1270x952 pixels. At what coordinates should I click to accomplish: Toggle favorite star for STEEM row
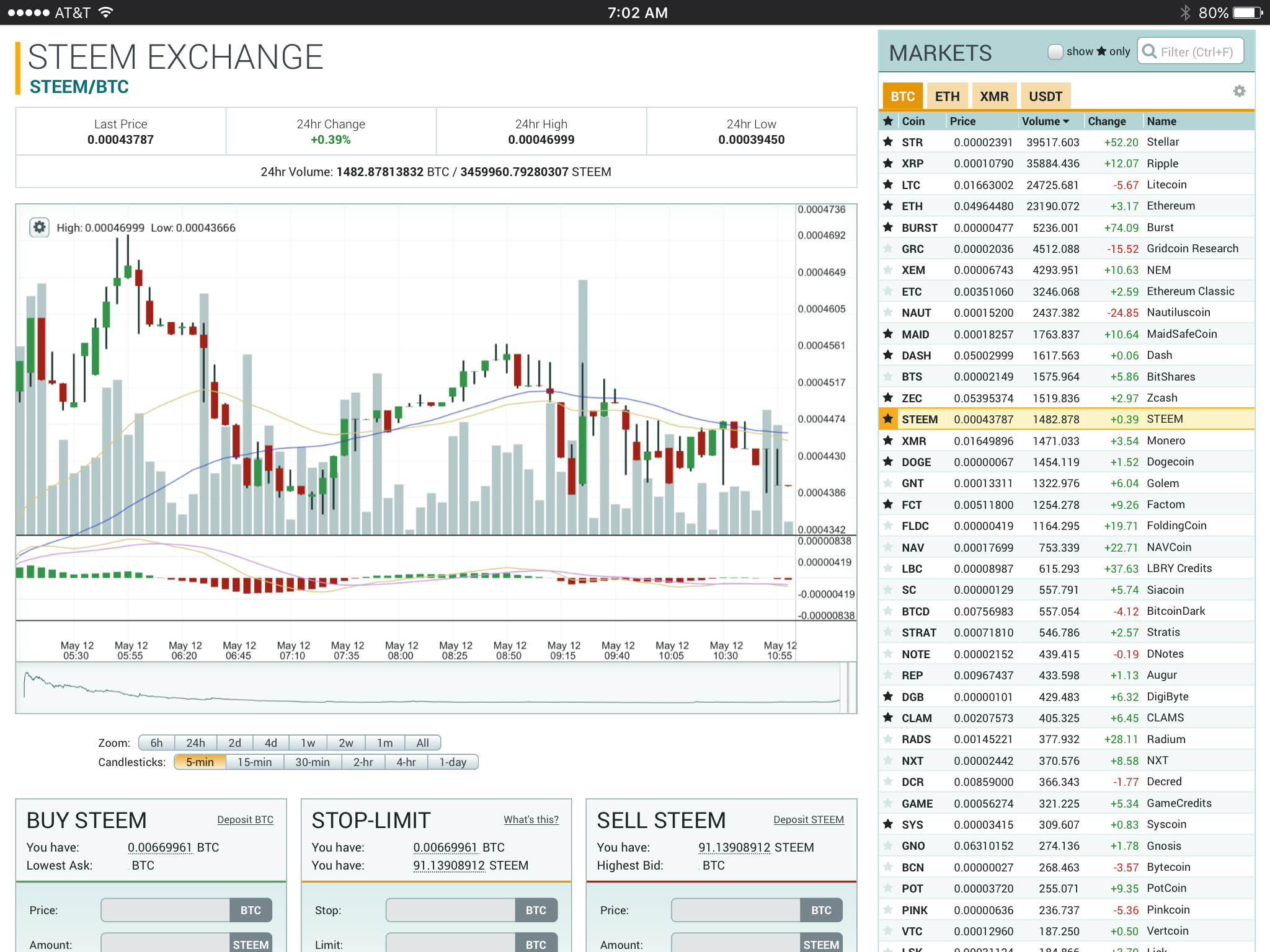[888, 419]
